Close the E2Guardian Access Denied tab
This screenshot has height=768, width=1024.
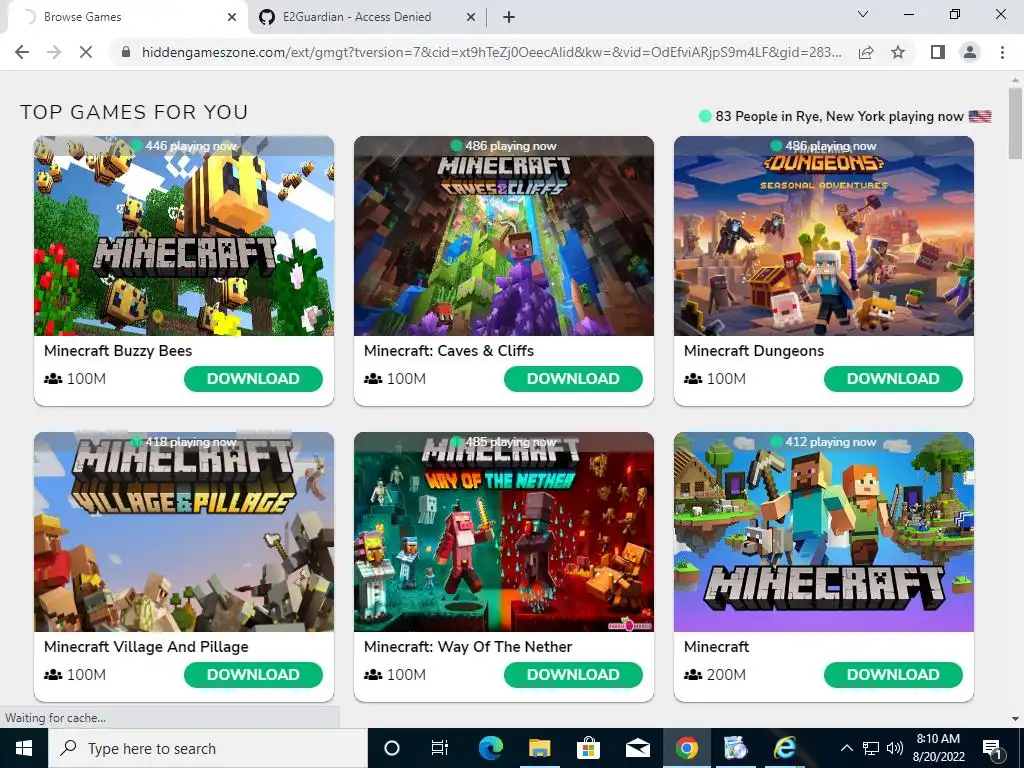(x=471, y=17)
